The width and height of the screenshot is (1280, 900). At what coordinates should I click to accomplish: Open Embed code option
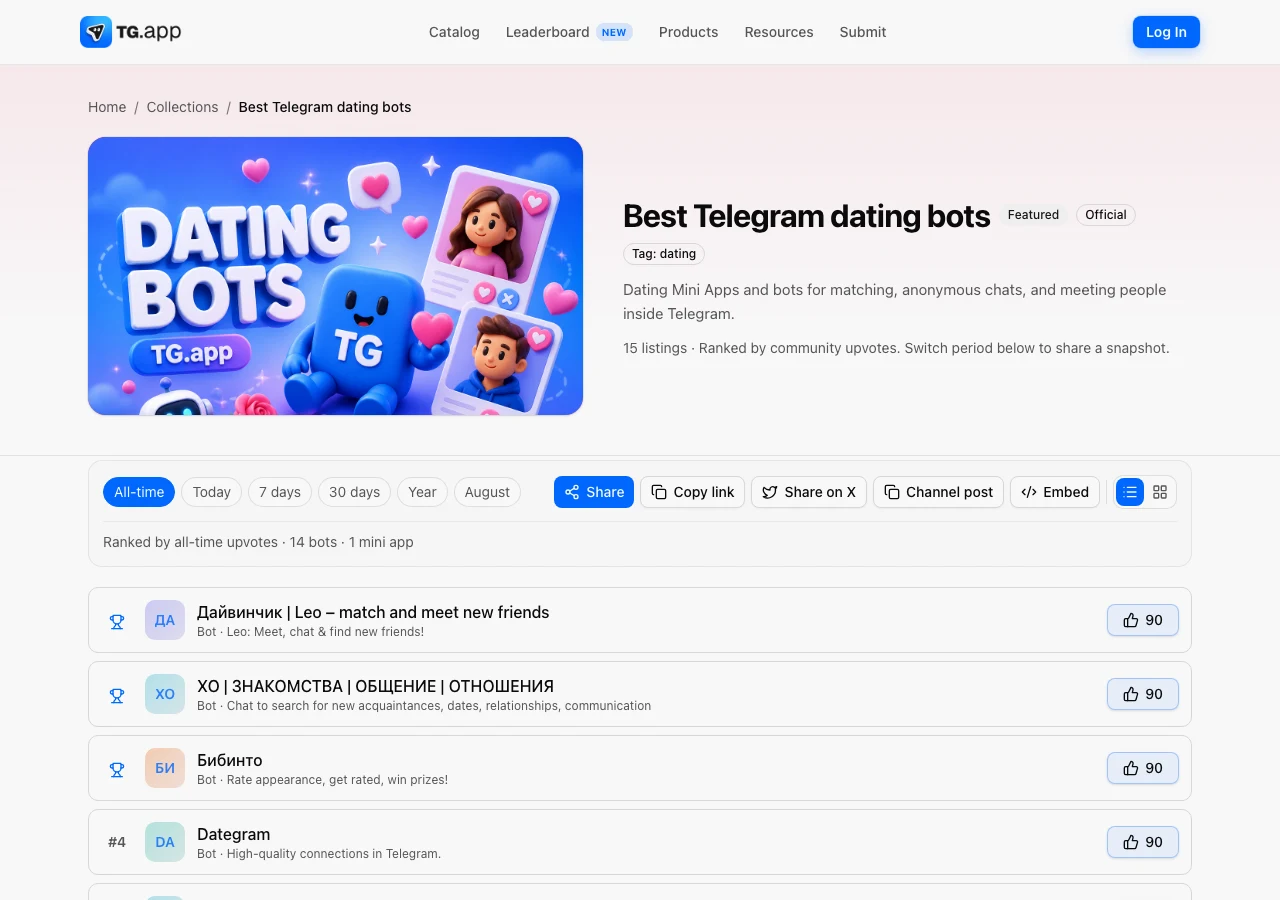pos(1055,492)
